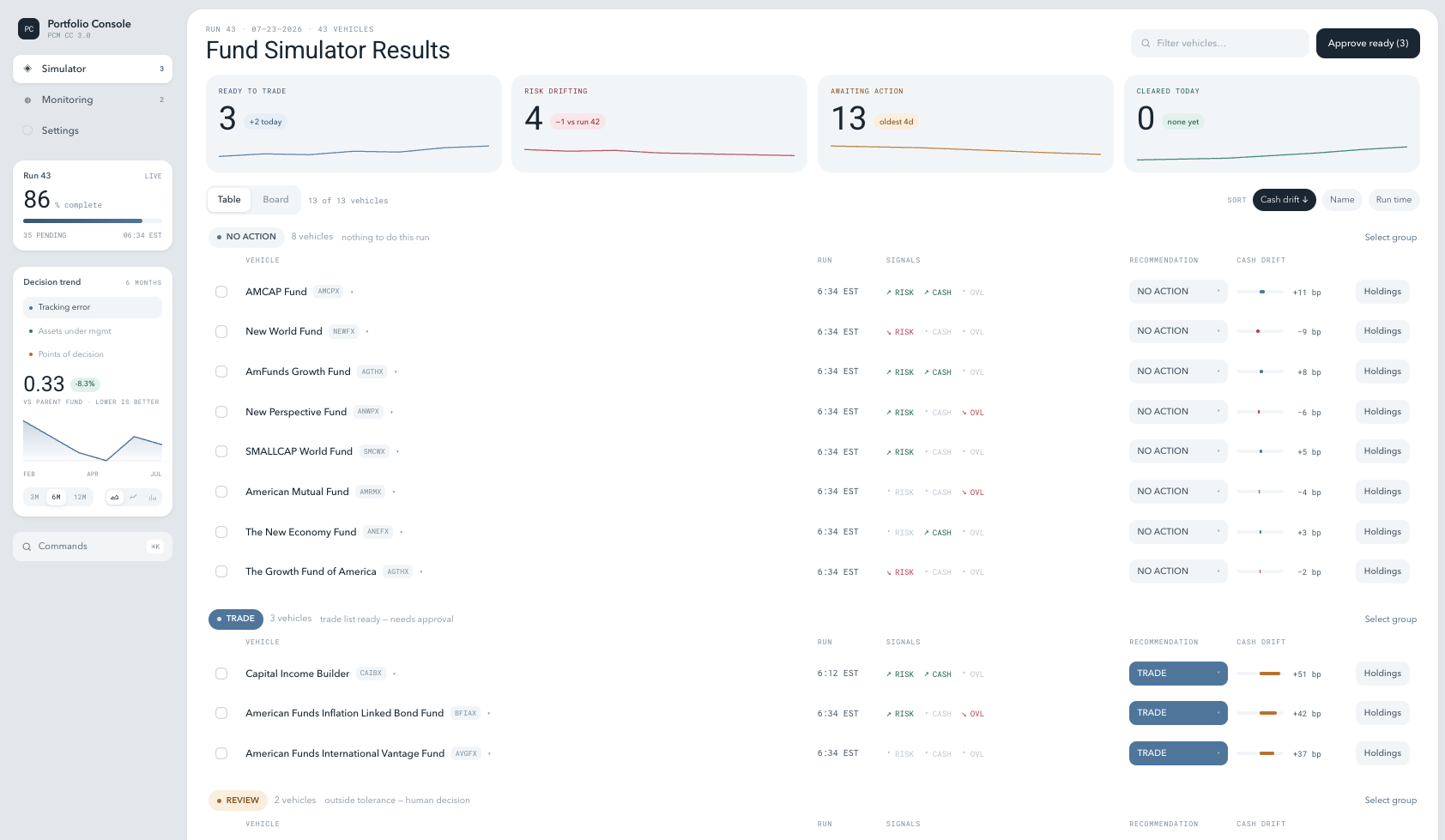Open Holdings for AMCAP Fund
The height and width of the screenshot is (840, 1445).
(x=1382, y=292)
